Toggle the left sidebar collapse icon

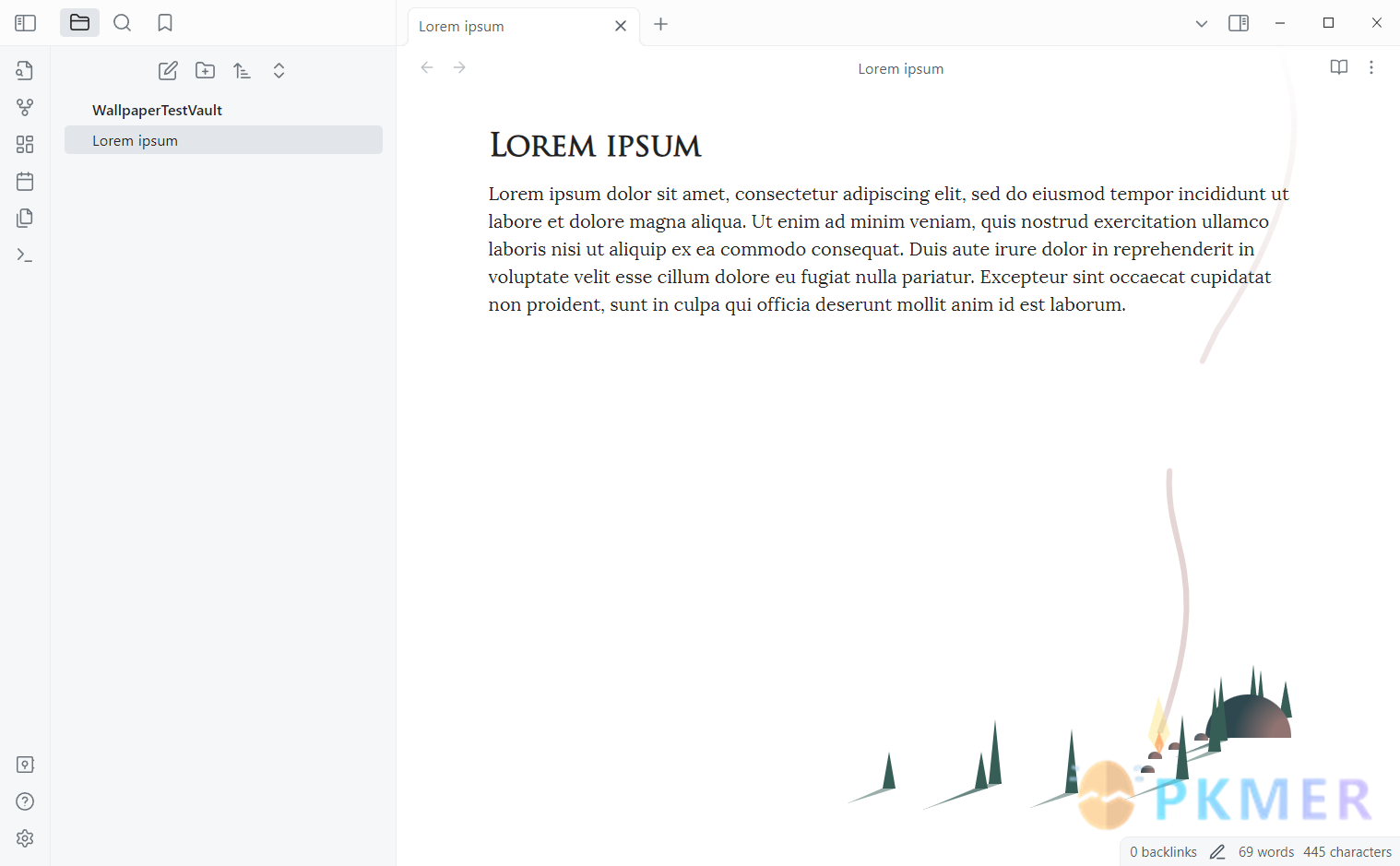pos(25,23)
